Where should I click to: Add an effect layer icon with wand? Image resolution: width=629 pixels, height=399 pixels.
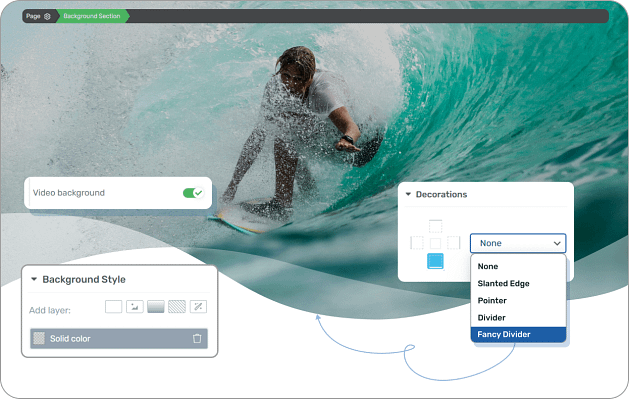pyautogui.click(x=198, y=307)
